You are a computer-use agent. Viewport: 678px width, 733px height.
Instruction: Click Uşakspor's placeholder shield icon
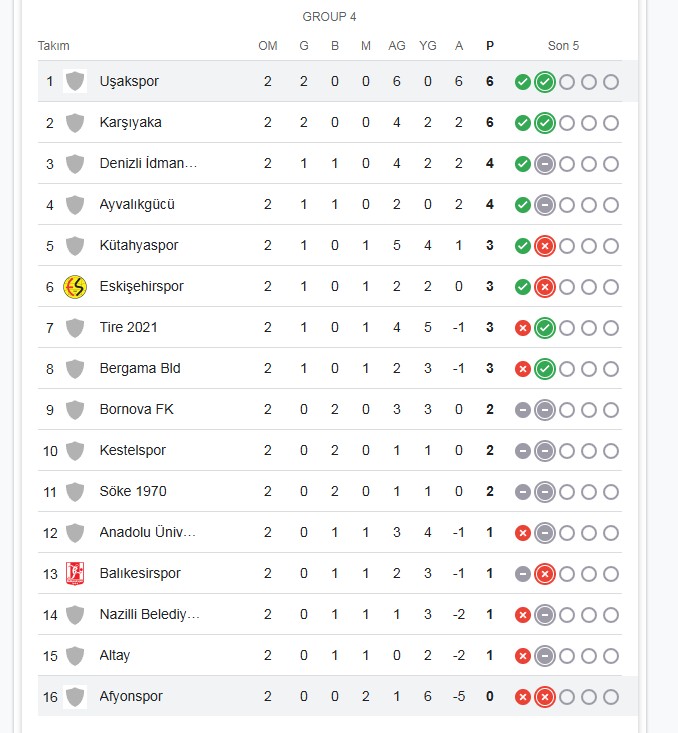75,81
